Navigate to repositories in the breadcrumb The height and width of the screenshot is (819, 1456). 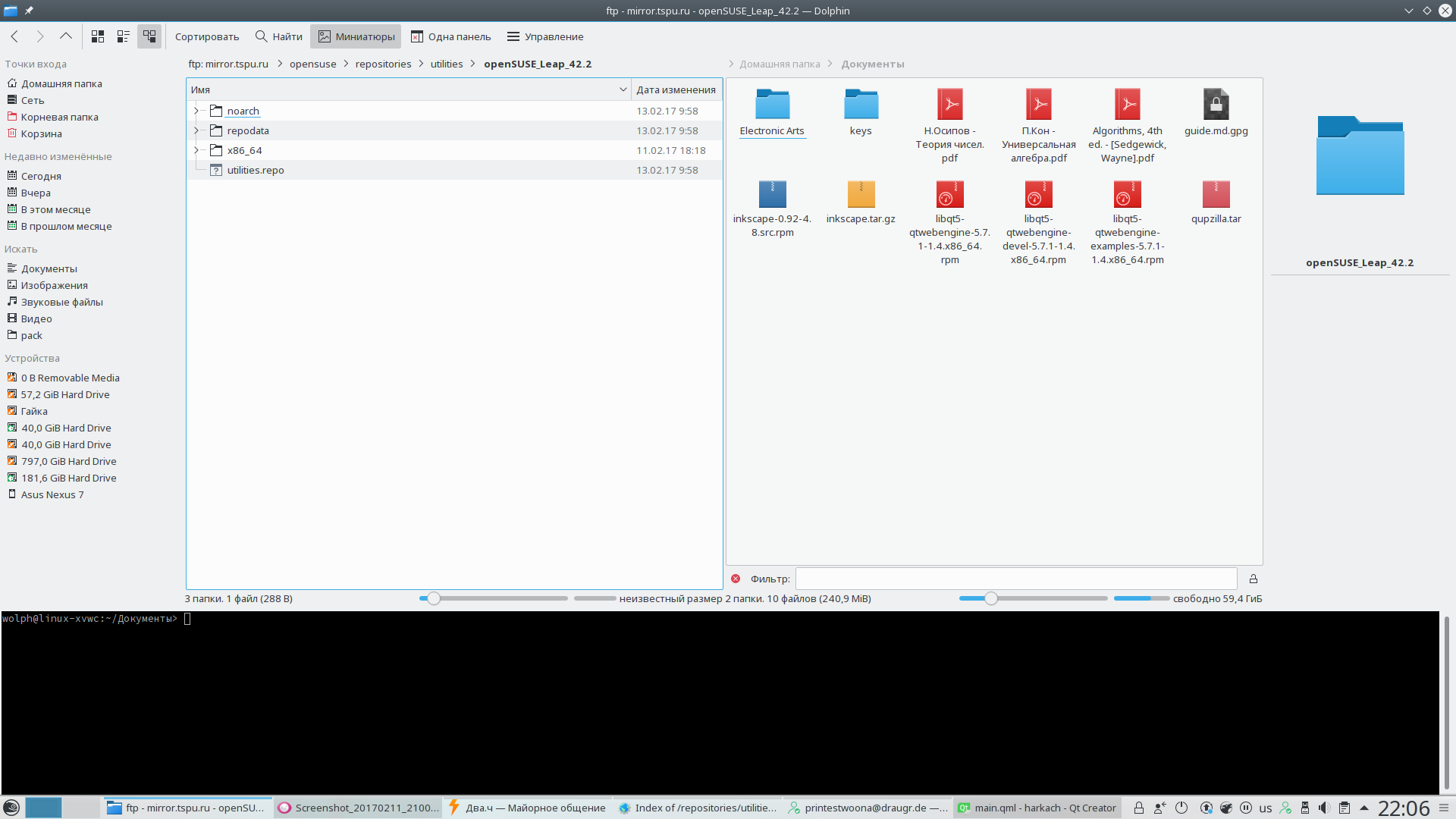pos(383,64)
